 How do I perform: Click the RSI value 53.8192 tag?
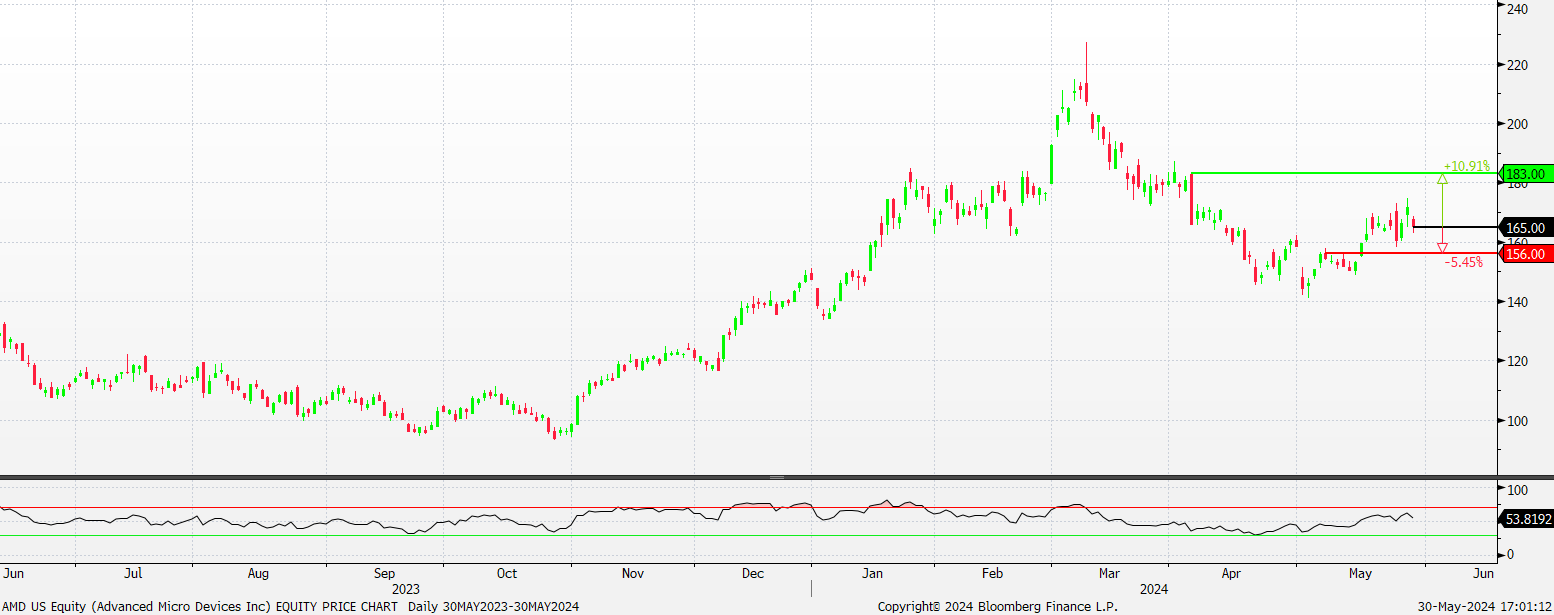(x=1528, y=519)
